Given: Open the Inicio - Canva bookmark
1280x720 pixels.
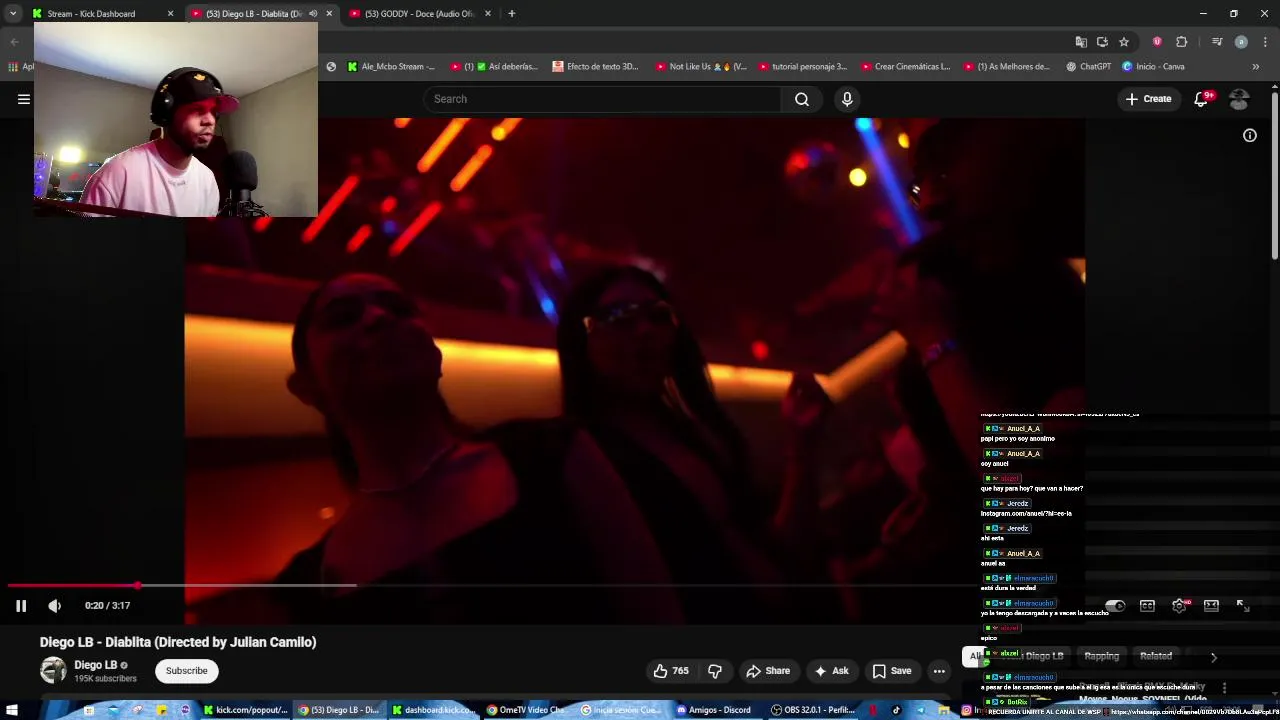Looking at the screenshot, I should (1153, 67).
